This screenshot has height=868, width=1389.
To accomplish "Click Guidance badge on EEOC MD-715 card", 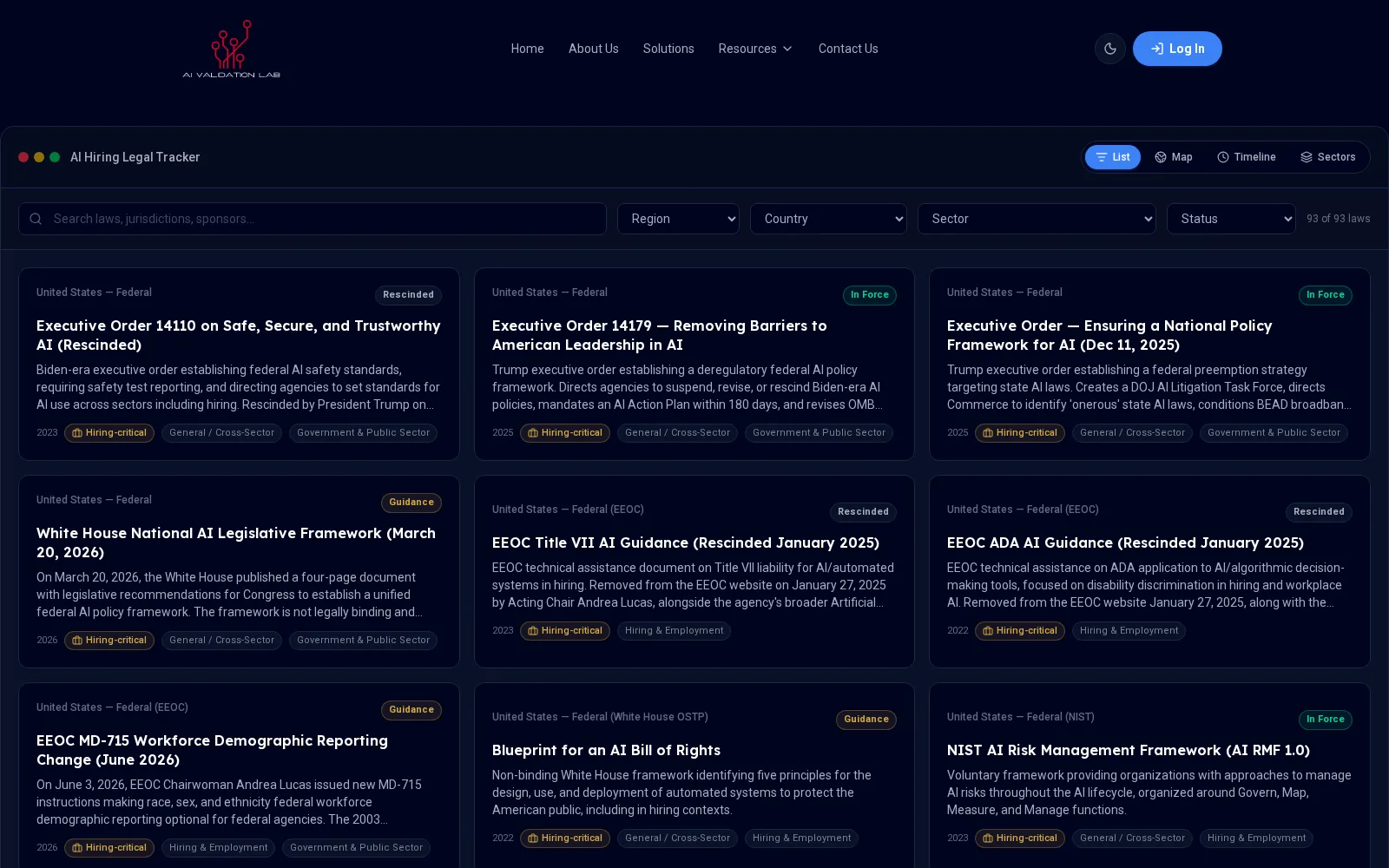I will [411, 710].
